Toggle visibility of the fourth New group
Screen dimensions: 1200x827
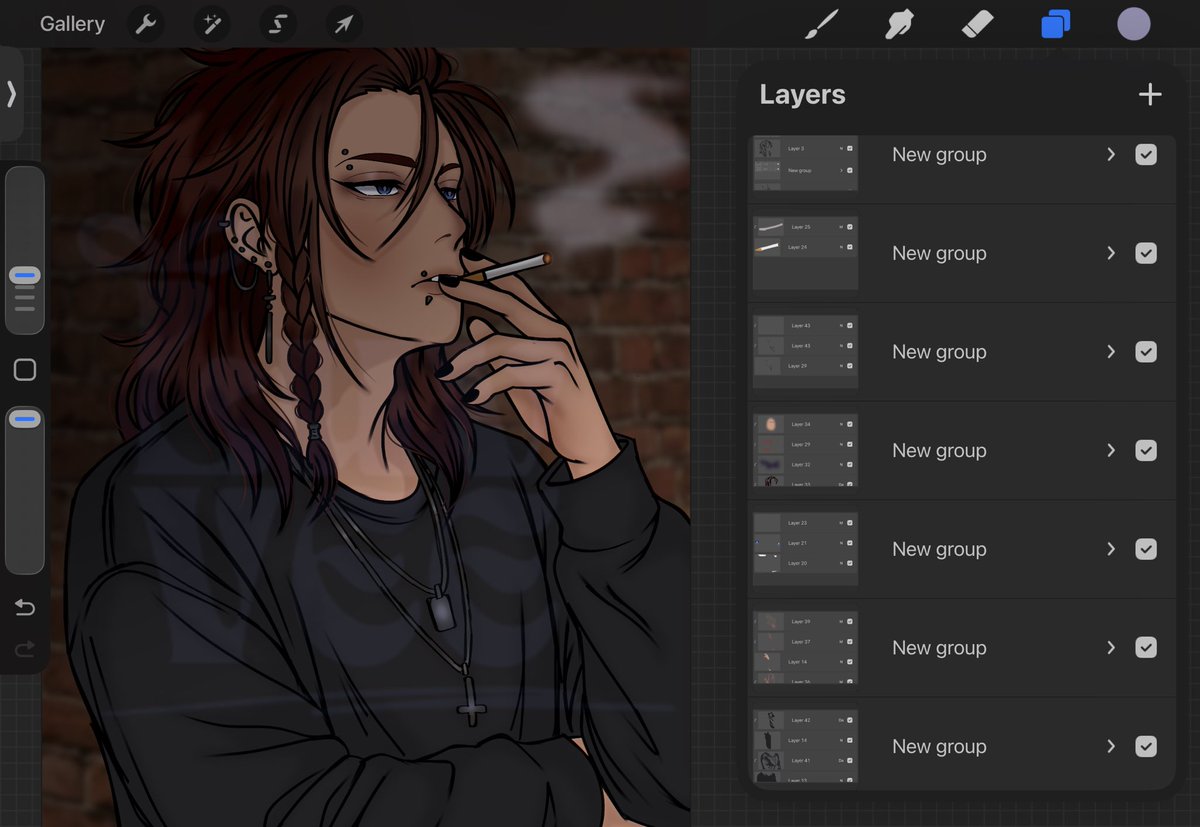1146,450
